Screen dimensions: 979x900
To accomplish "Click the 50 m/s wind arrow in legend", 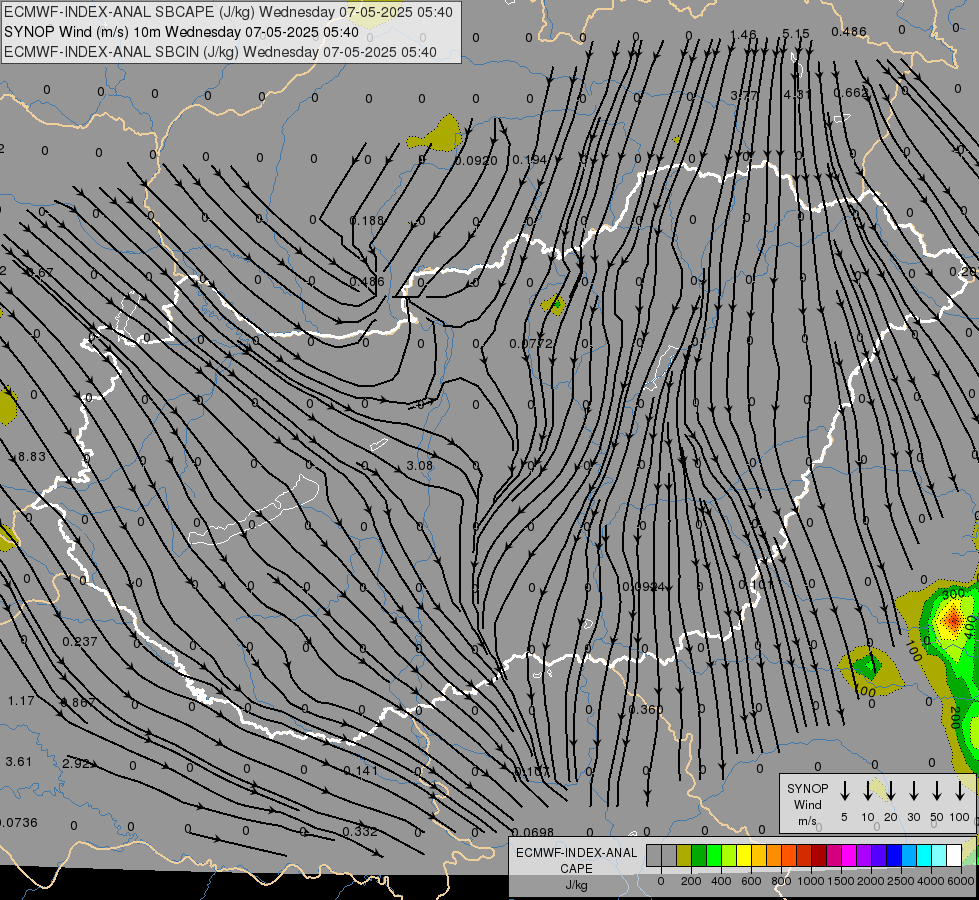I will (937, 791).
